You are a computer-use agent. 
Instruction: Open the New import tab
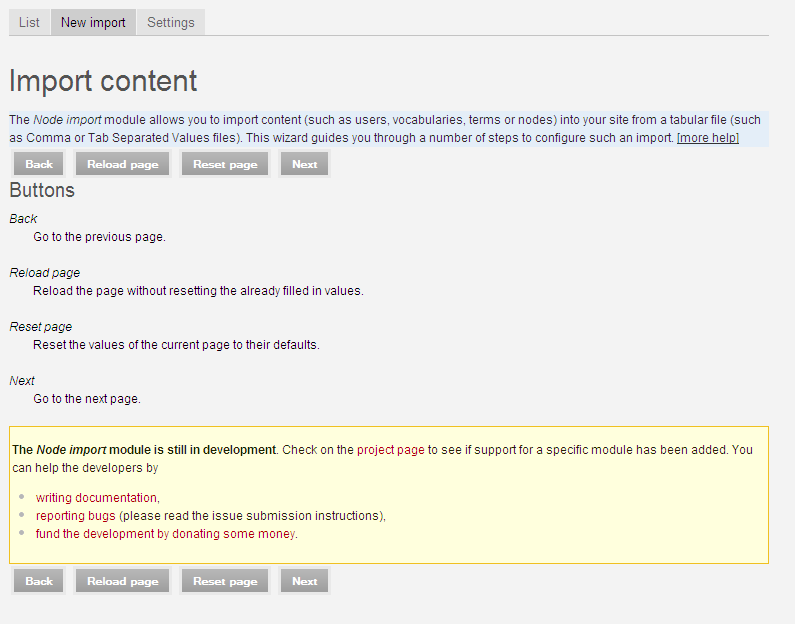click(x=93, y=22)
